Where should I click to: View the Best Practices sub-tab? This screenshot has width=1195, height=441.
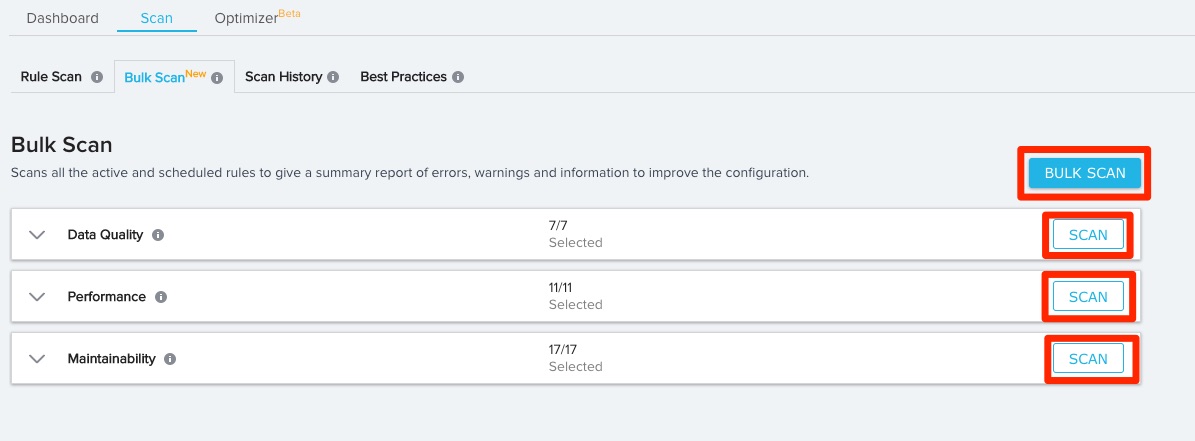(x=403, y=77)
